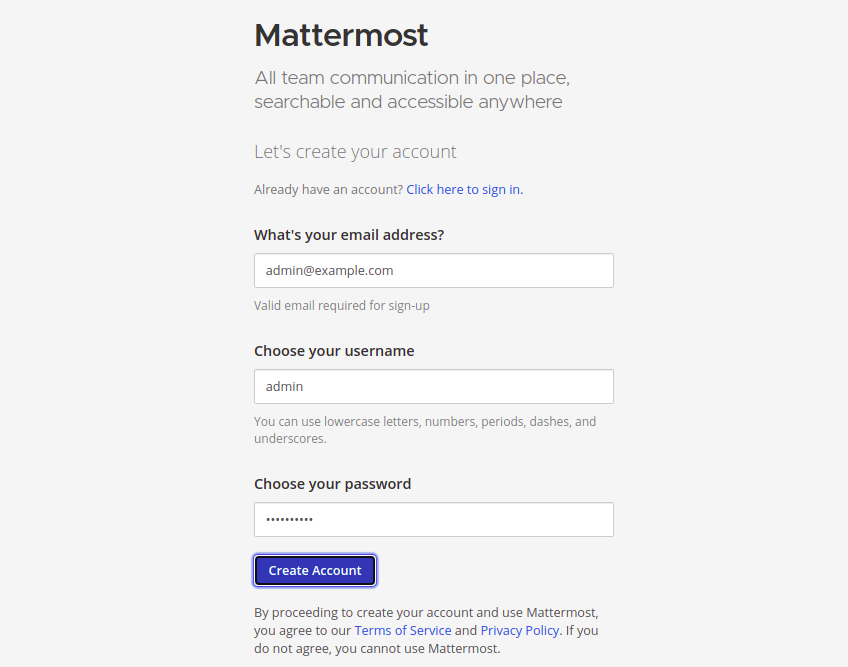Open the Privacy Policy link
The width and height of the screenshot is (848, 667).
pyautogui.click(x=520, y=630)
